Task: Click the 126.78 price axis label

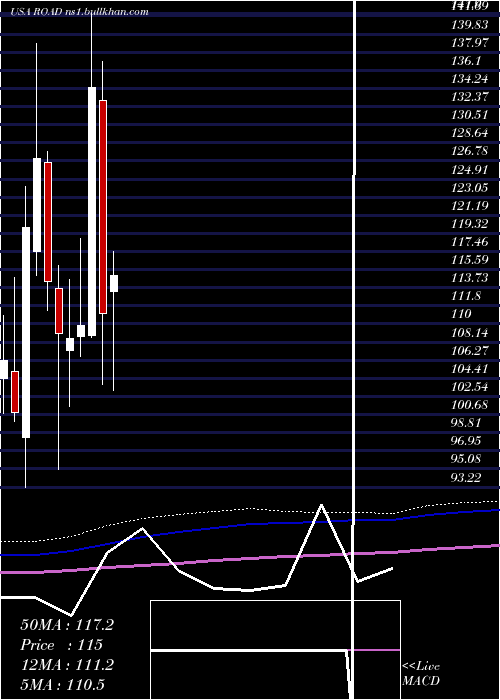Action: pos(470,151)
